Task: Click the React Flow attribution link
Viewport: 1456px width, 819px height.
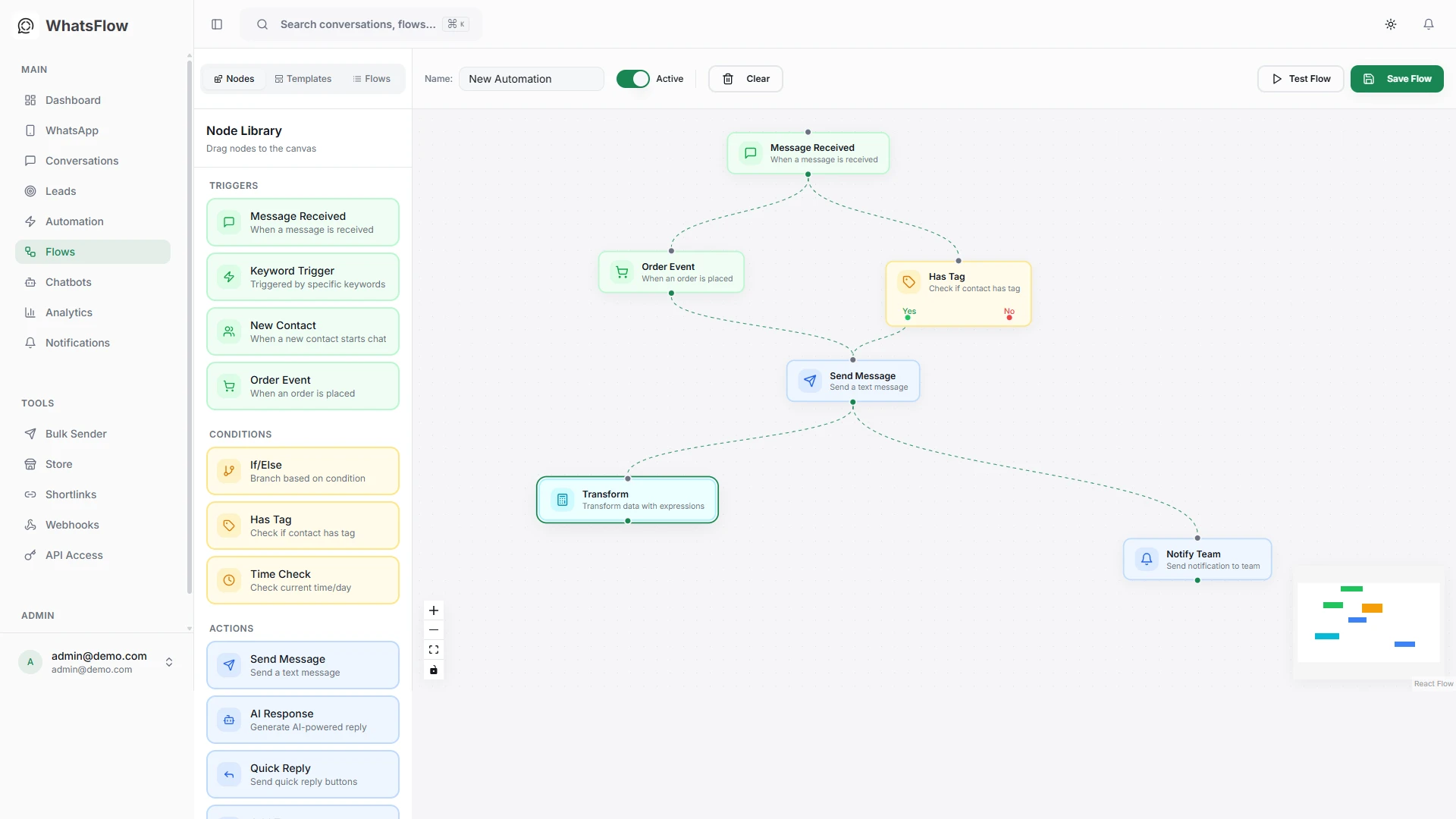Action: [x=1433, y=684]
